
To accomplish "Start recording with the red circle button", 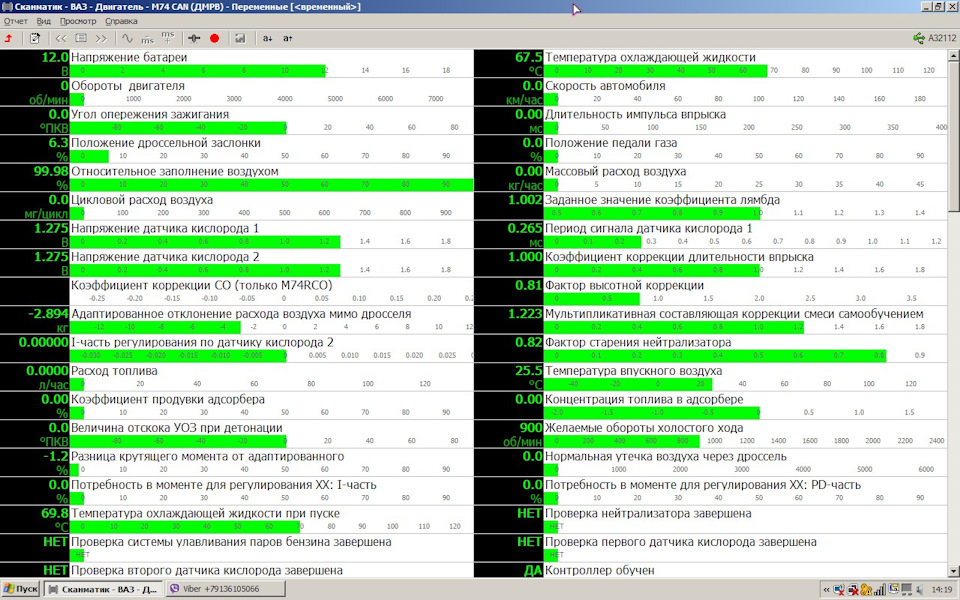I will coord(214,38).
